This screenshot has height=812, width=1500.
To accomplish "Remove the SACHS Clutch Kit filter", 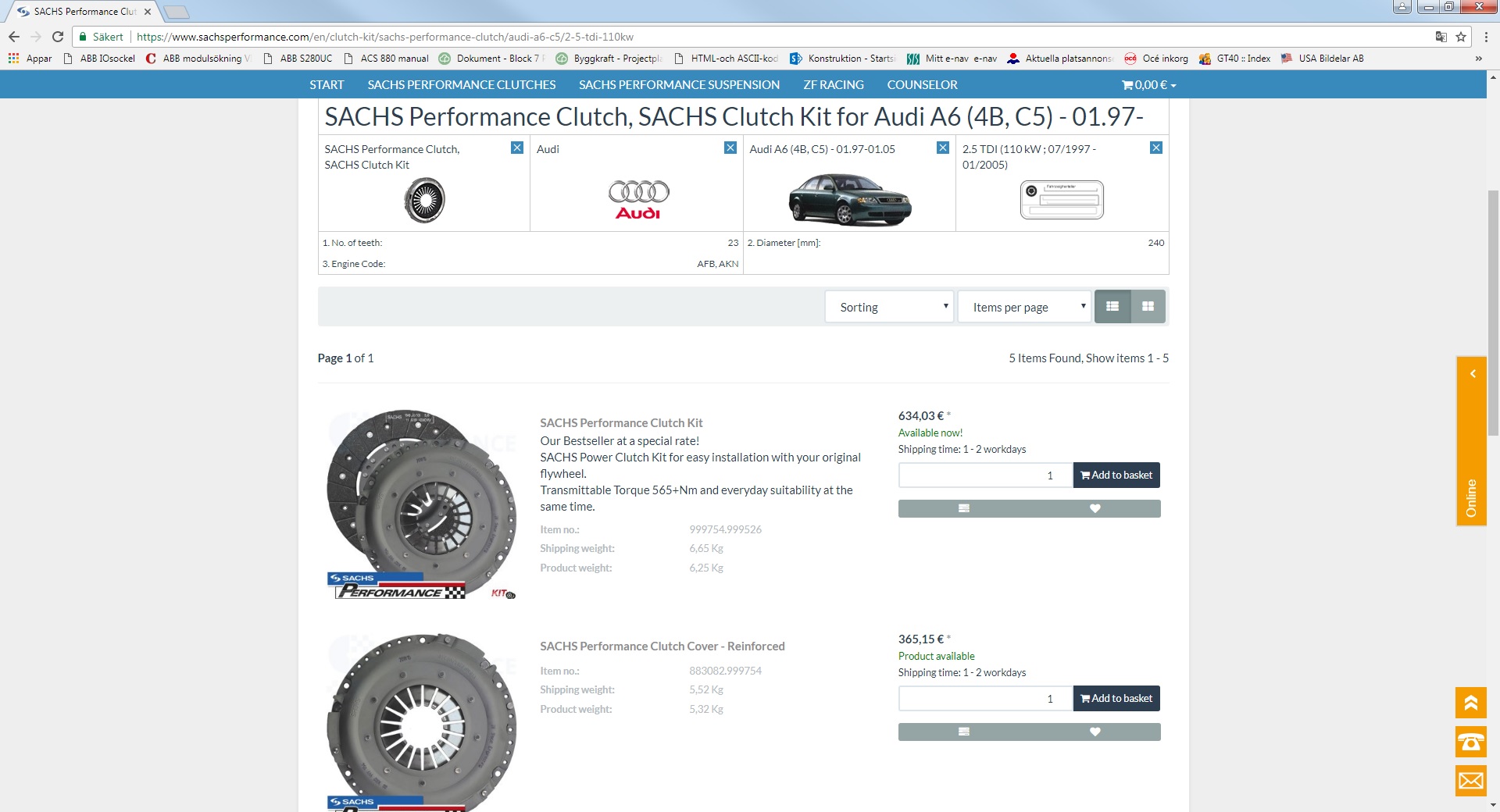I will point(517,148).
